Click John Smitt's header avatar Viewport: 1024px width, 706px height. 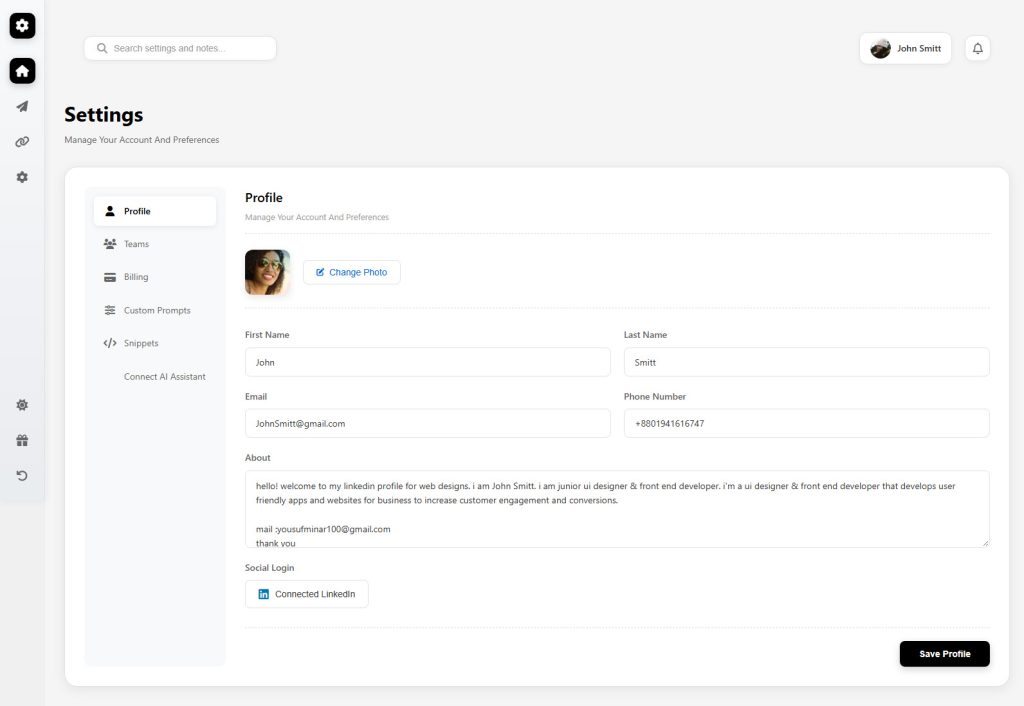pos(880,48)
